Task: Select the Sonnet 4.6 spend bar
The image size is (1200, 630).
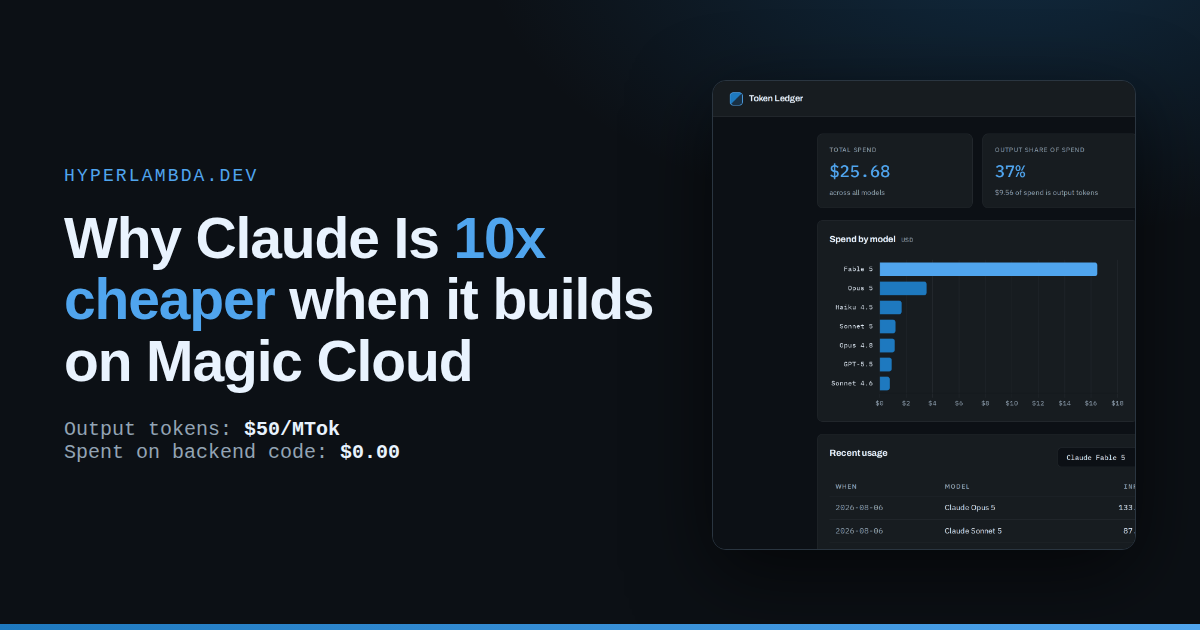Action: (x=884, y=383)
